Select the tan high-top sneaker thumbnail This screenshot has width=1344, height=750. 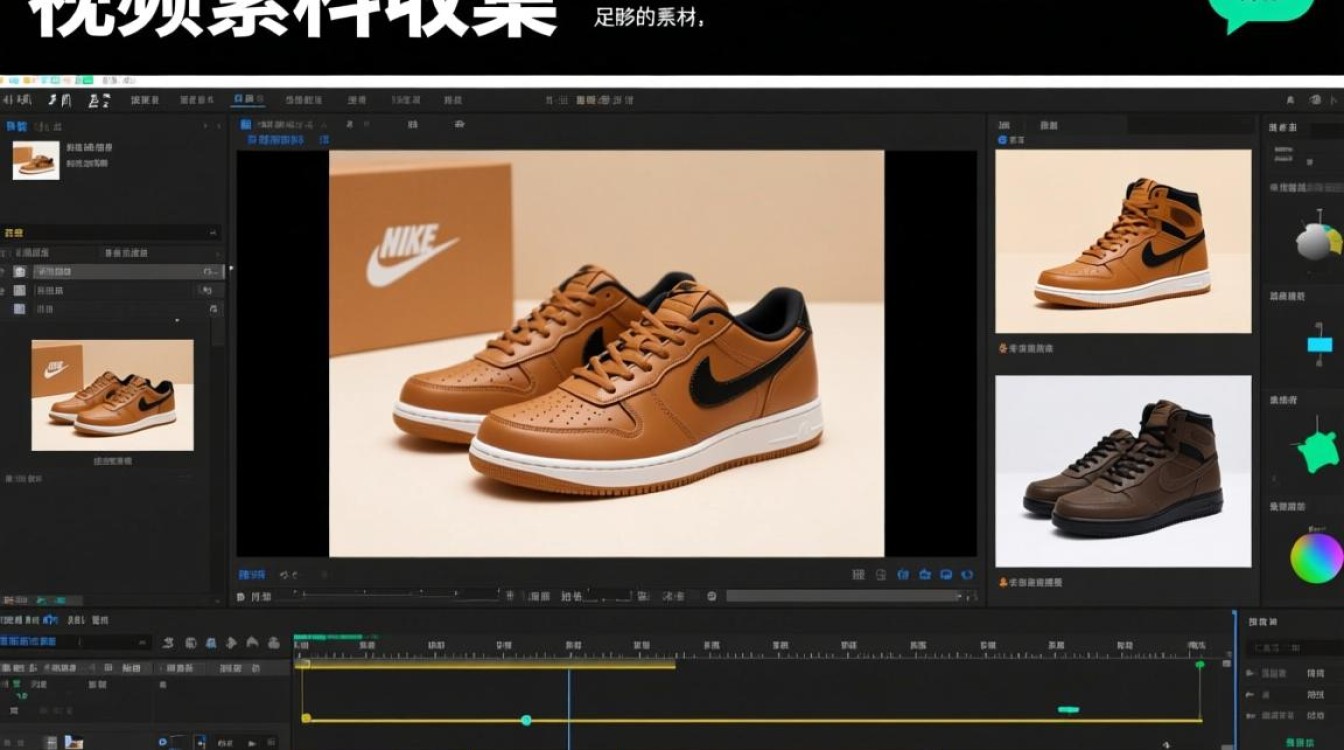click(x=1123, y=241)
